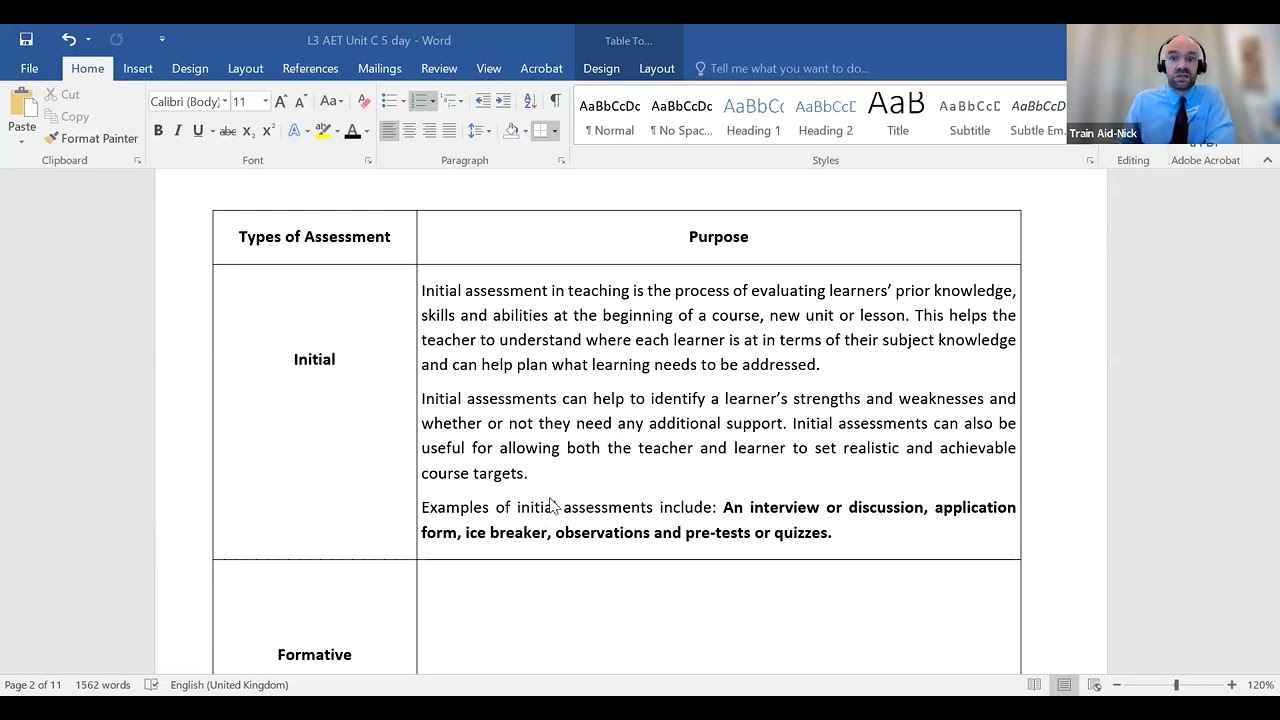
Task: Switch to Read Mode view
Action: click(x=1034, y=685)
